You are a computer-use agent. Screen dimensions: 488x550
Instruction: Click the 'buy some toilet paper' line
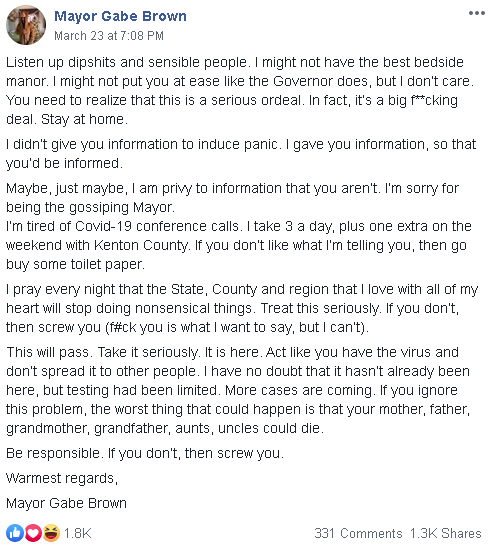coord(75,264)
